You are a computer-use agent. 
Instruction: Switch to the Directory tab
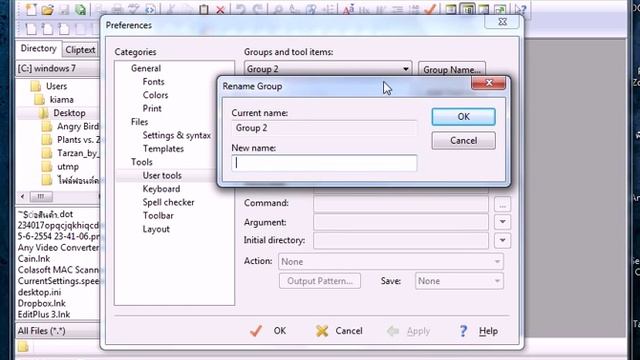click(x=38, y=48)
